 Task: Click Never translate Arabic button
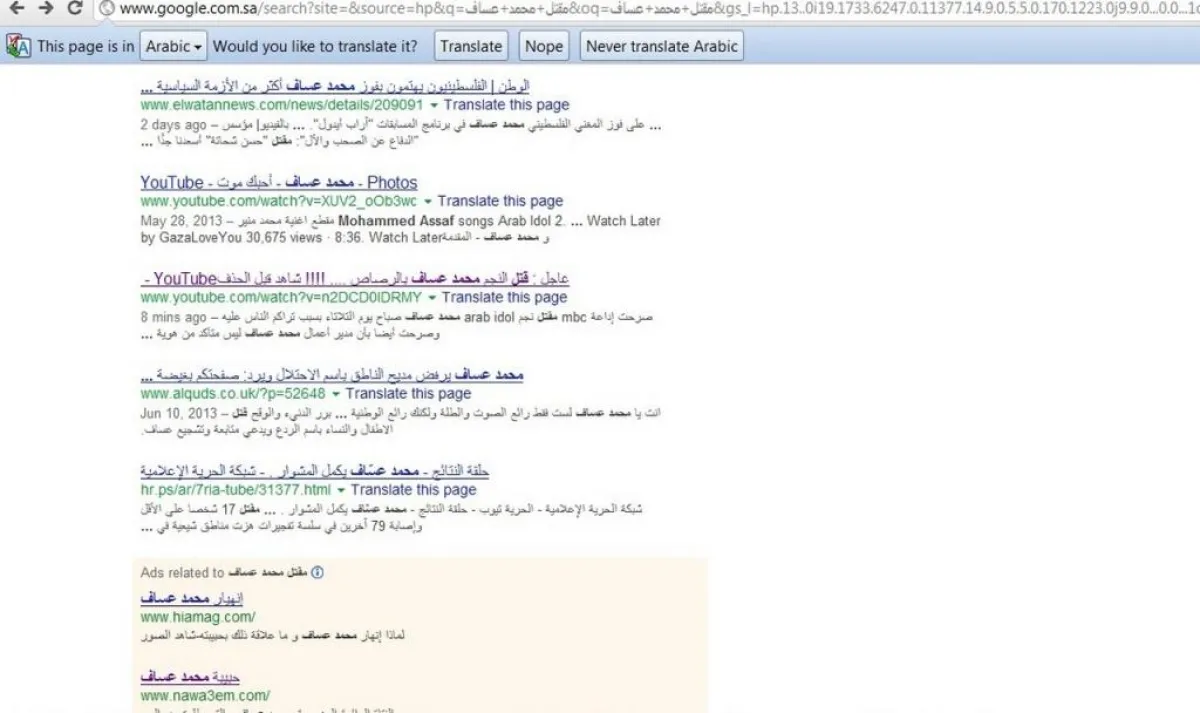point(661,46)
